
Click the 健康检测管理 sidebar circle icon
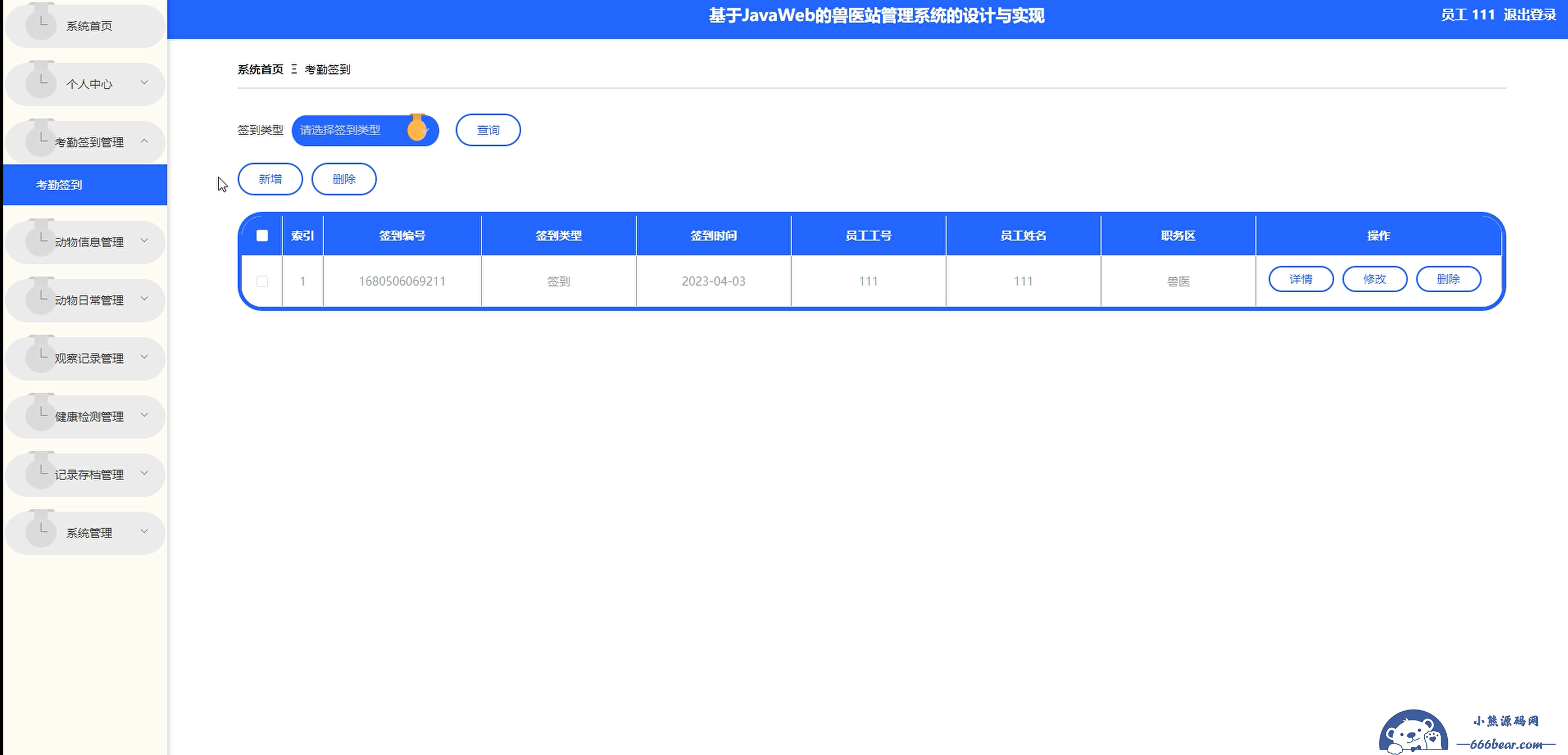click(41, 416)
